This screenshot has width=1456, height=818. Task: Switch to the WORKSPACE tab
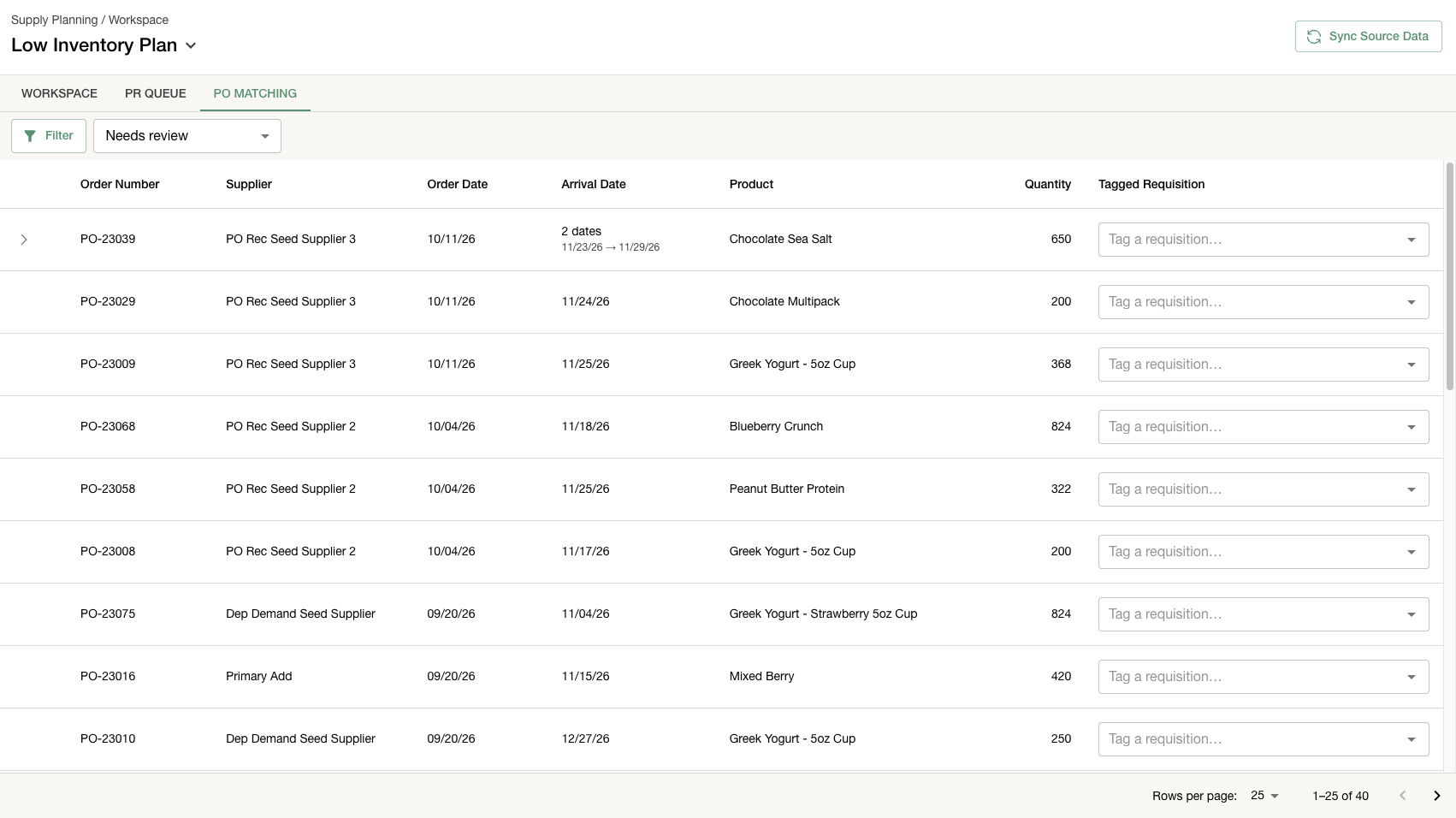coord(59,93)
